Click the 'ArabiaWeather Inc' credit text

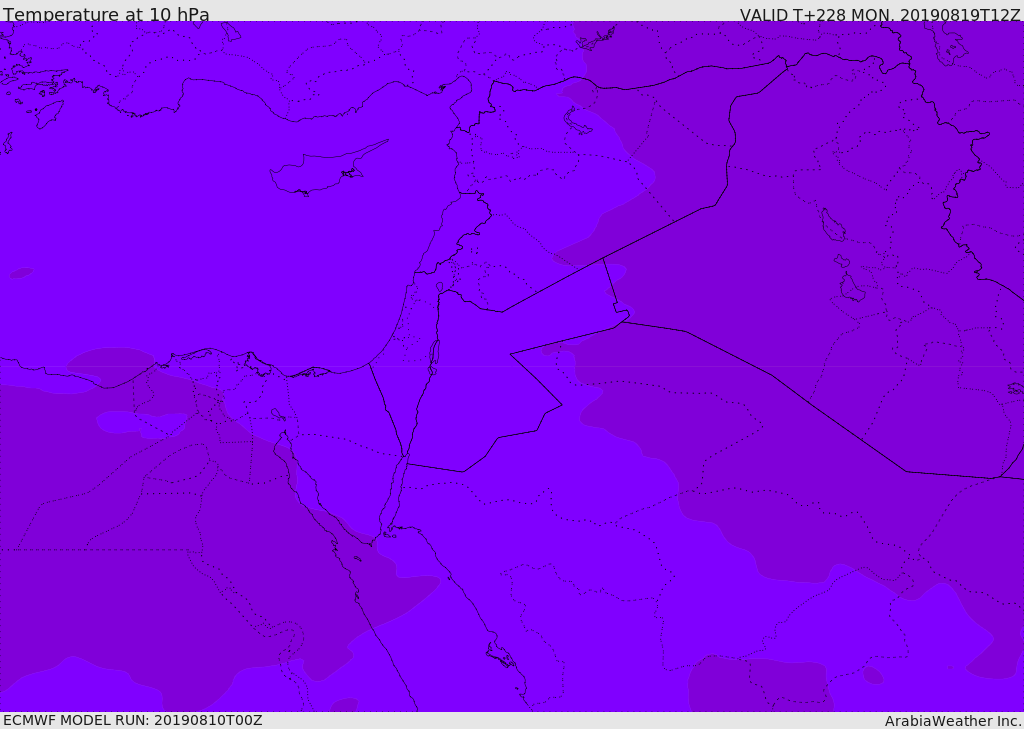952,721
